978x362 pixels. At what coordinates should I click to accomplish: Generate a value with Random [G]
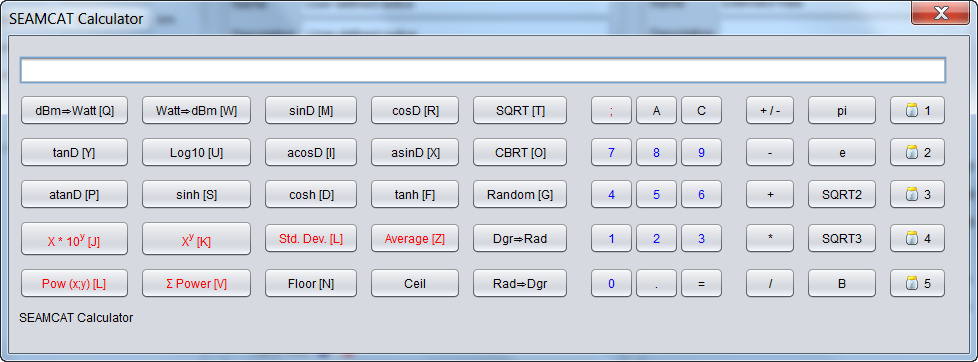click(x=520, y=194)
